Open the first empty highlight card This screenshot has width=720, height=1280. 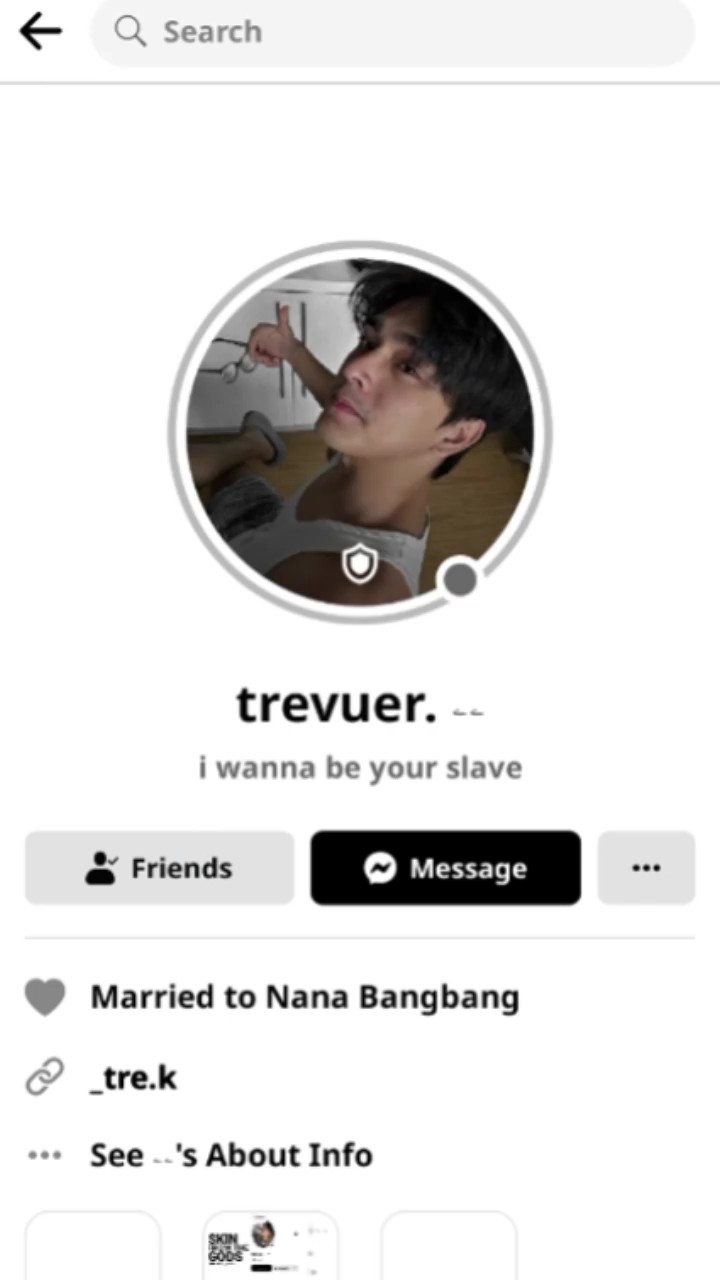click(x=93, y=1246)
